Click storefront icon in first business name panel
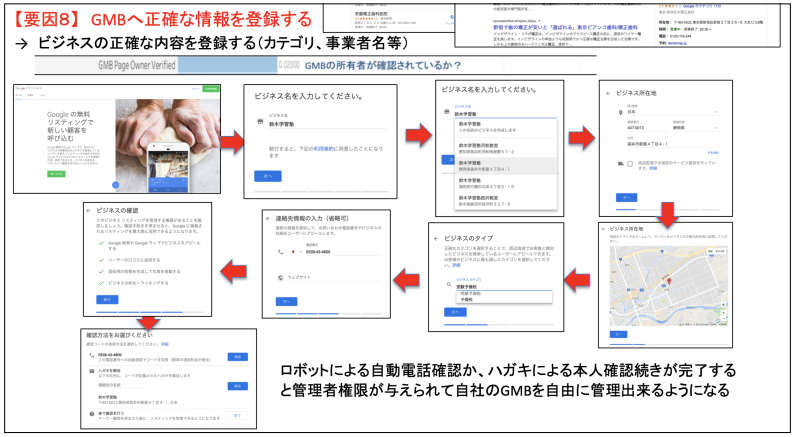The width and height of the screenshot is (795, 437). tap(260, 122)
